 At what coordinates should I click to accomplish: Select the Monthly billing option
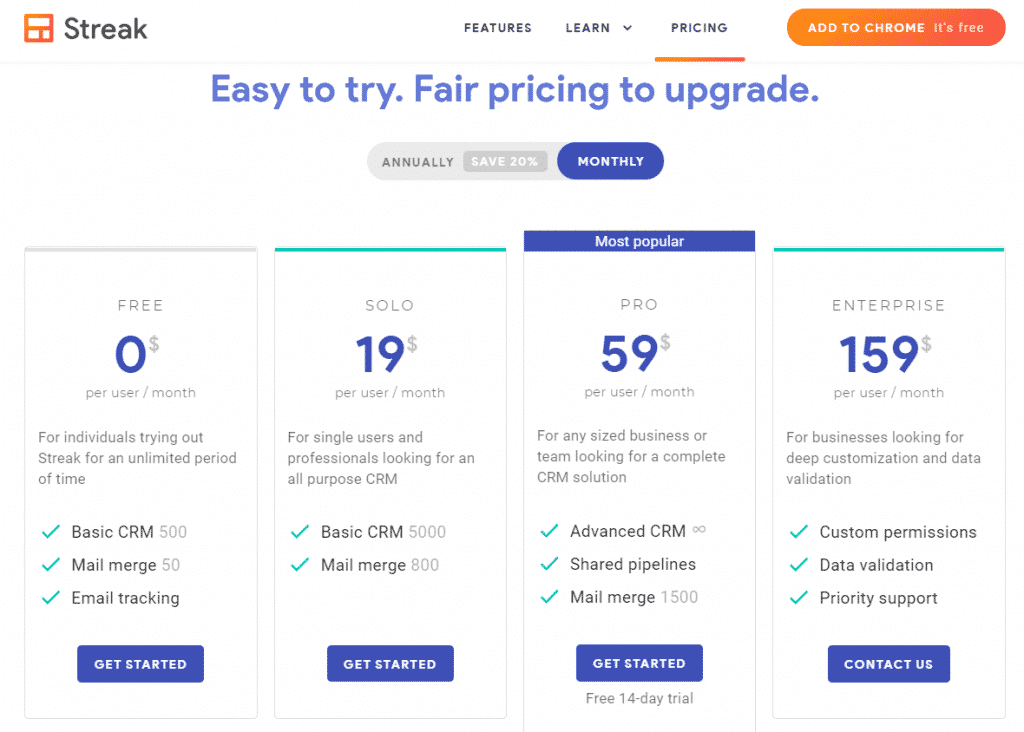(611, 161)
